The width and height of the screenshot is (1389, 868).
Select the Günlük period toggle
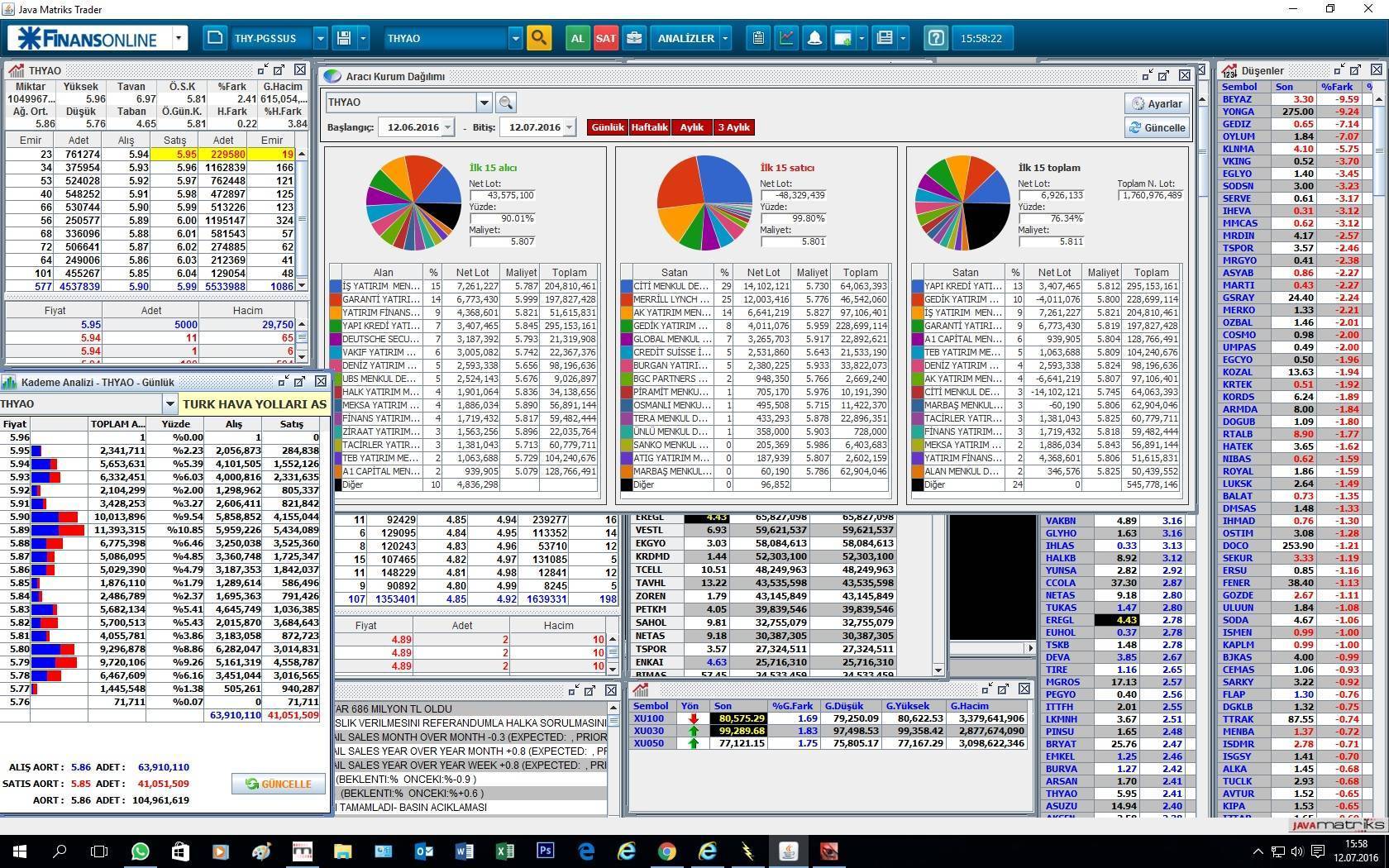tap(607, 127)
